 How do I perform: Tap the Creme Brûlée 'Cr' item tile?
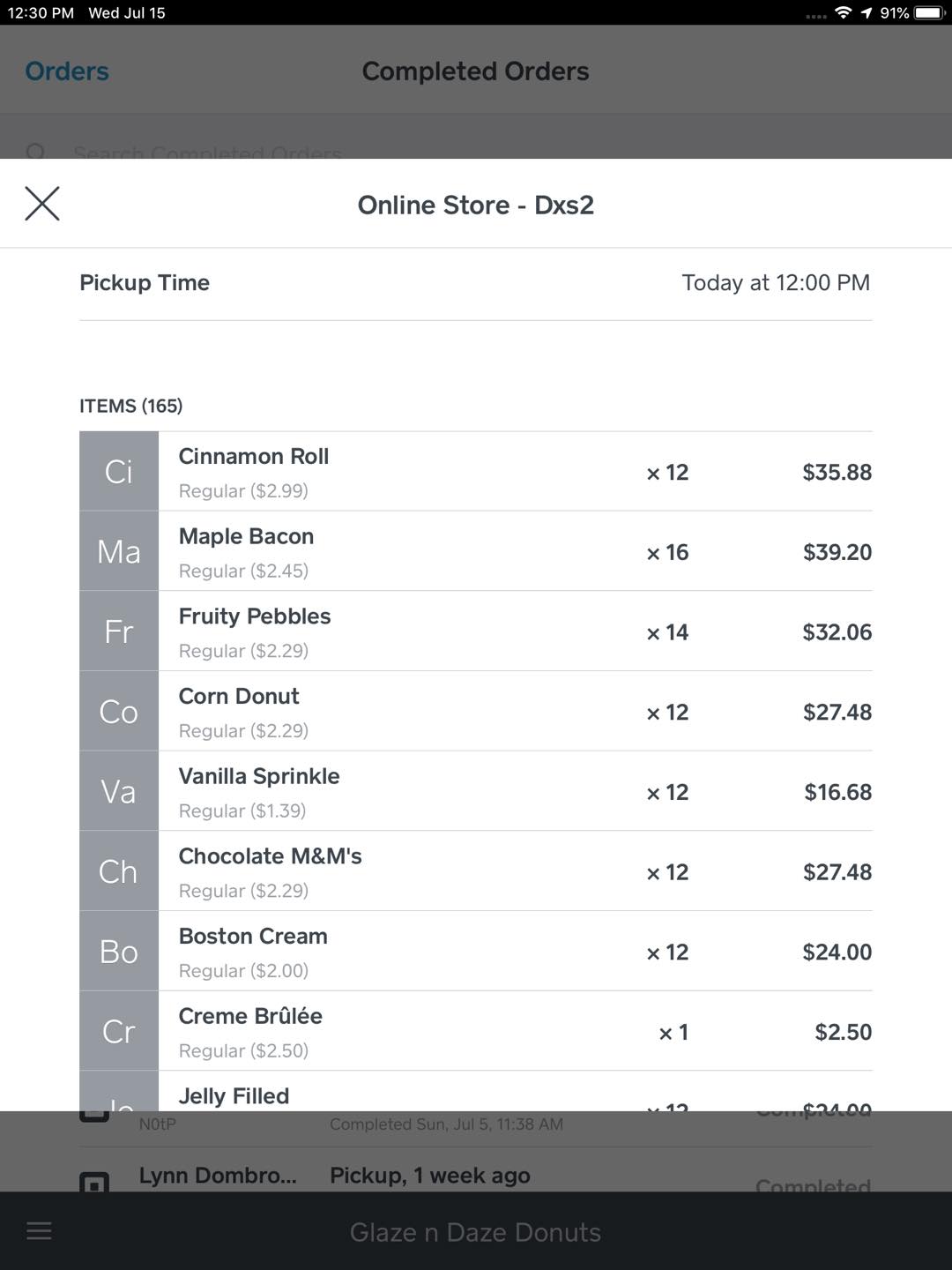(x=119, y=1032)
